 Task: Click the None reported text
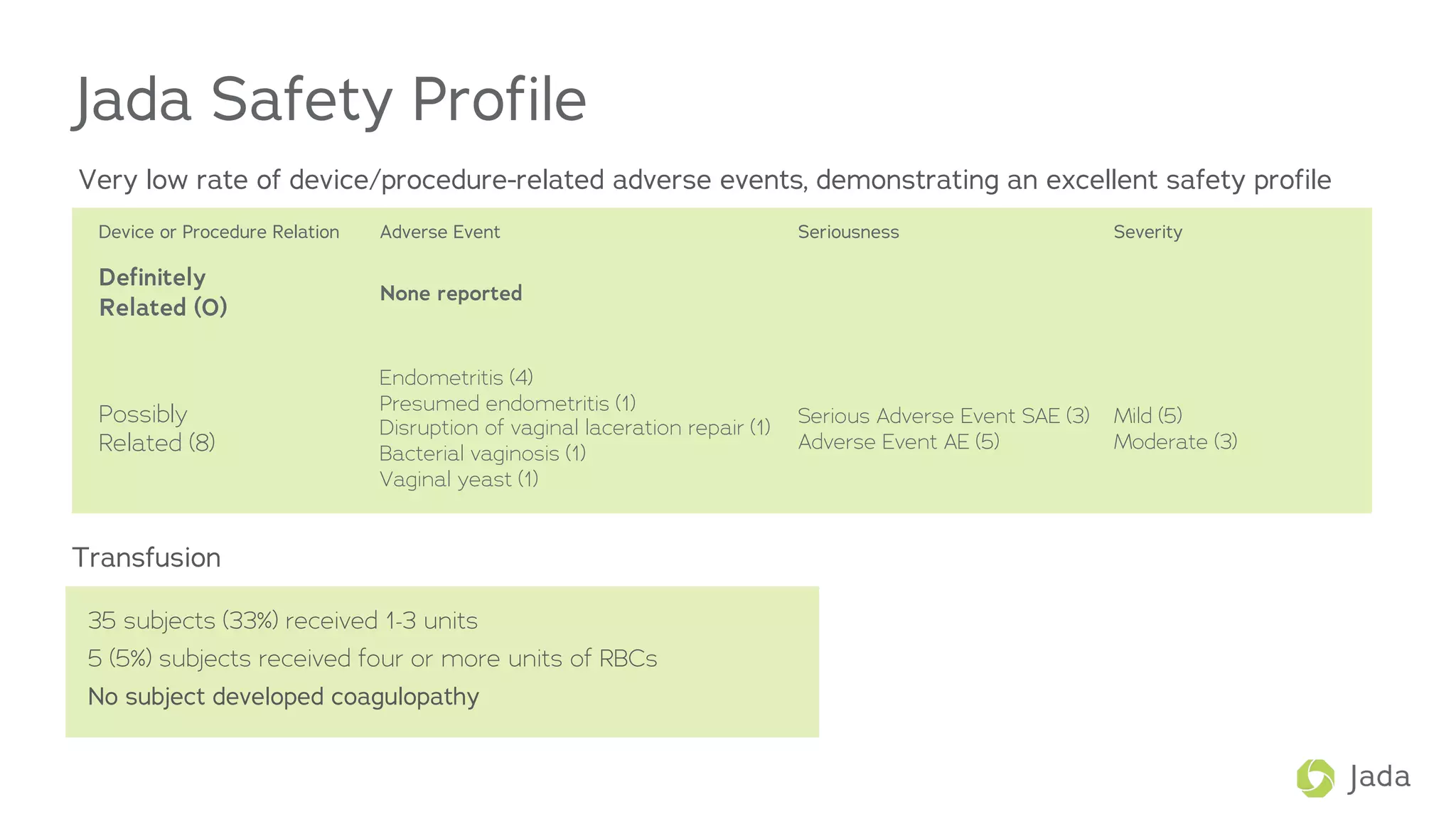pos(451,293)
